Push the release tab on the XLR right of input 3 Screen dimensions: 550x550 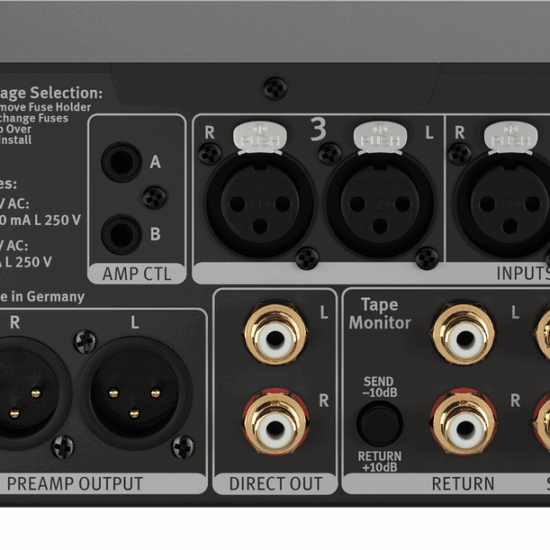[x=511, y=137]
